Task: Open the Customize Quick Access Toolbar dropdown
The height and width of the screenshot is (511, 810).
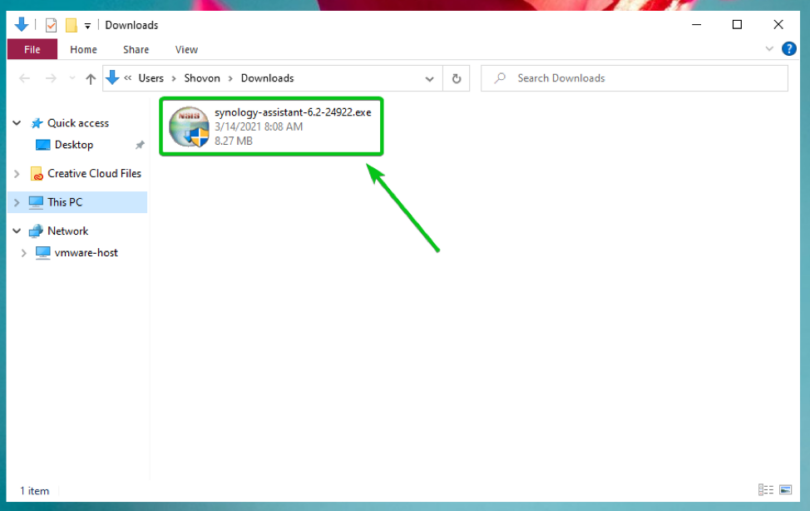Action: click(x=87, y=26)
